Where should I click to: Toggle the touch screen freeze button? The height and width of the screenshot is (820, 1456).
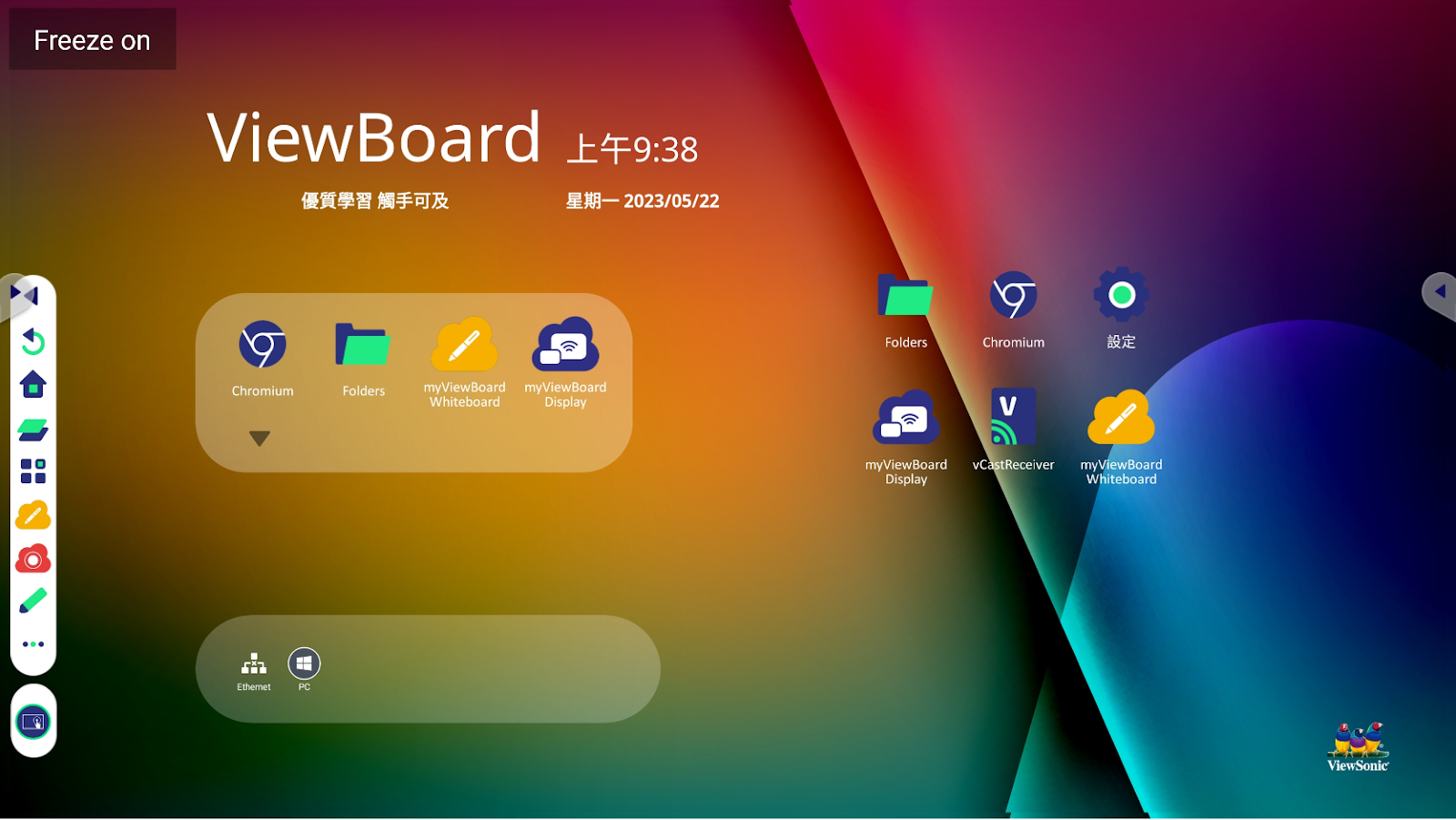(x=34, y=723)
